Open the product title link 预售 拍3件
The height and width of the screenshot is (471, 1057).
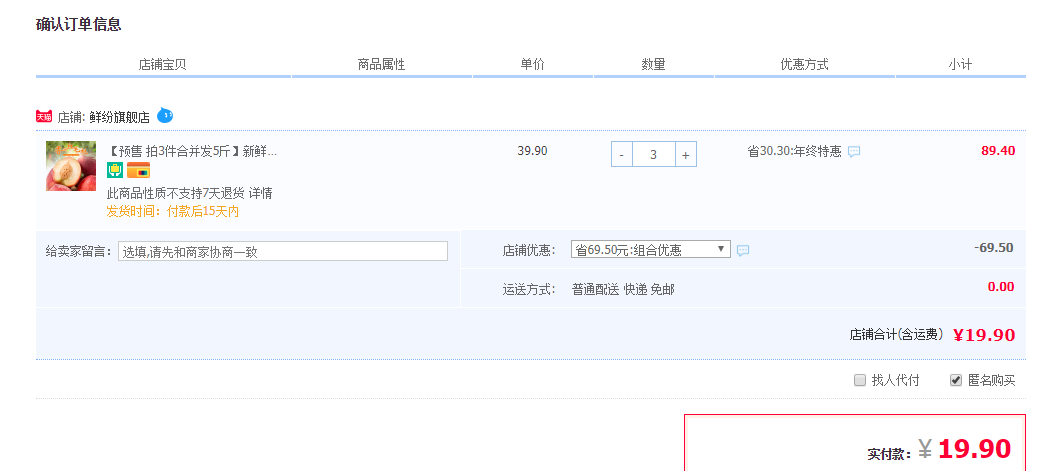click(192, 151)
